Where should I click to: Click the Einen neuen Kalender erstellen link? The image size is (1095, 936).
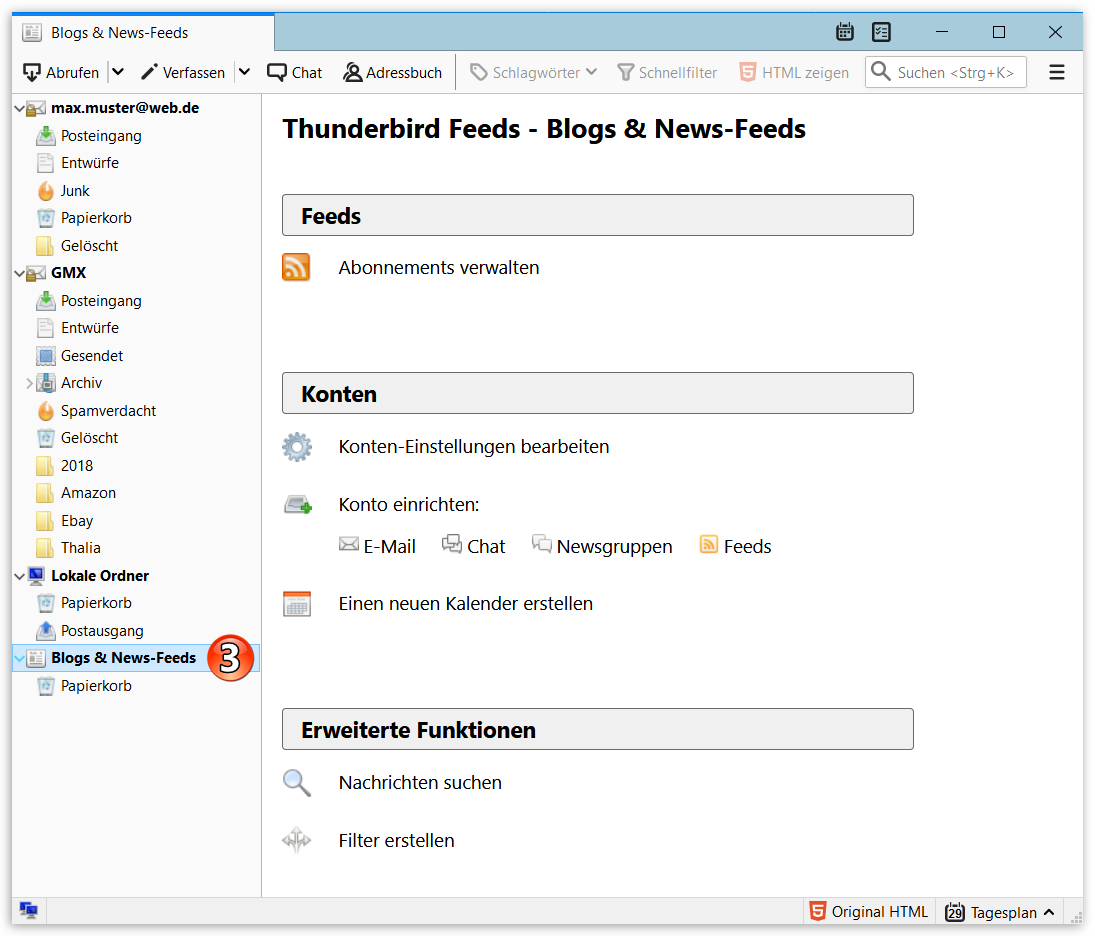click(465, 604)
